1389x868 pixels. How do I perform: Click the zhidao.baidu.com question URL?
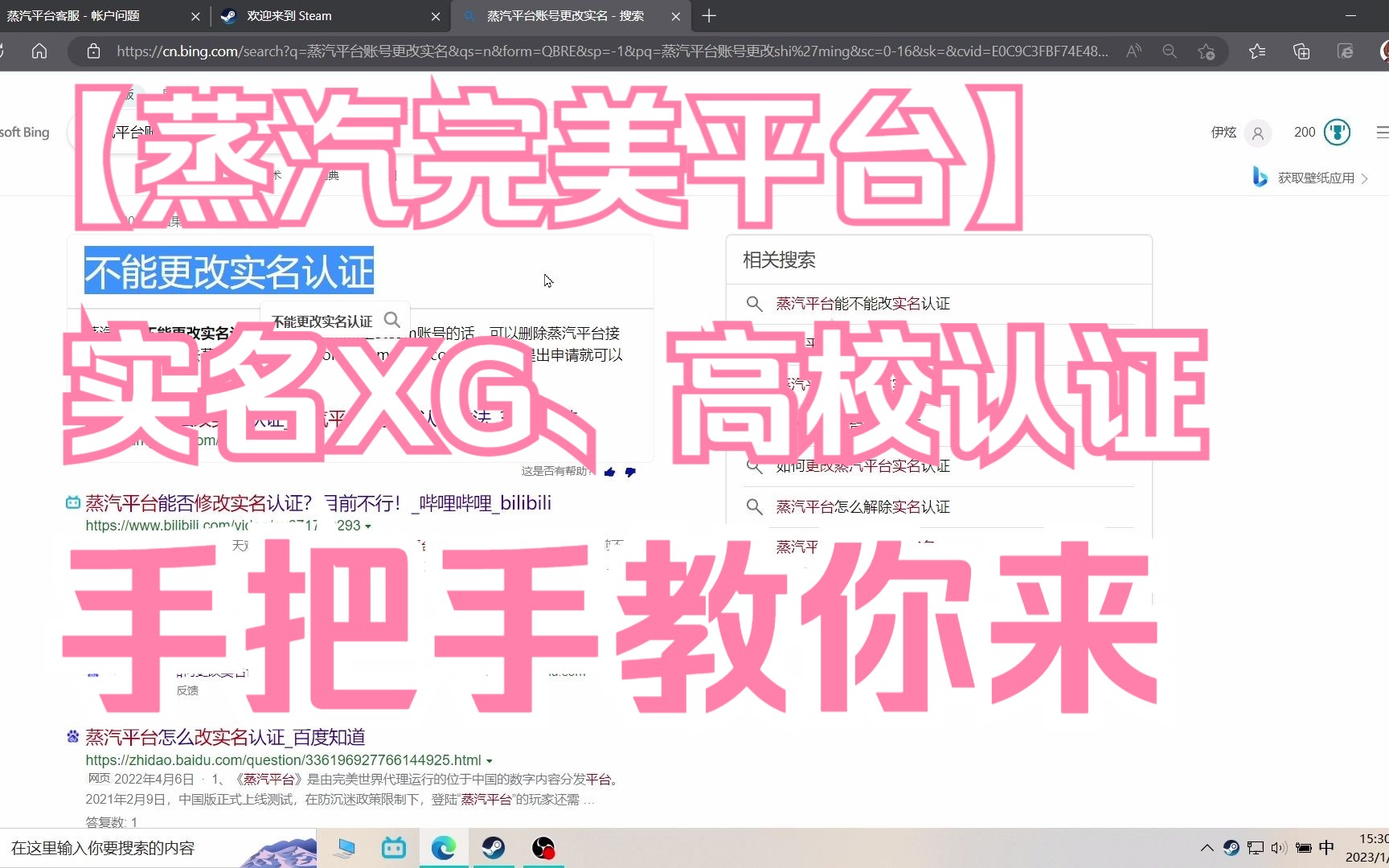pos(283,759)
